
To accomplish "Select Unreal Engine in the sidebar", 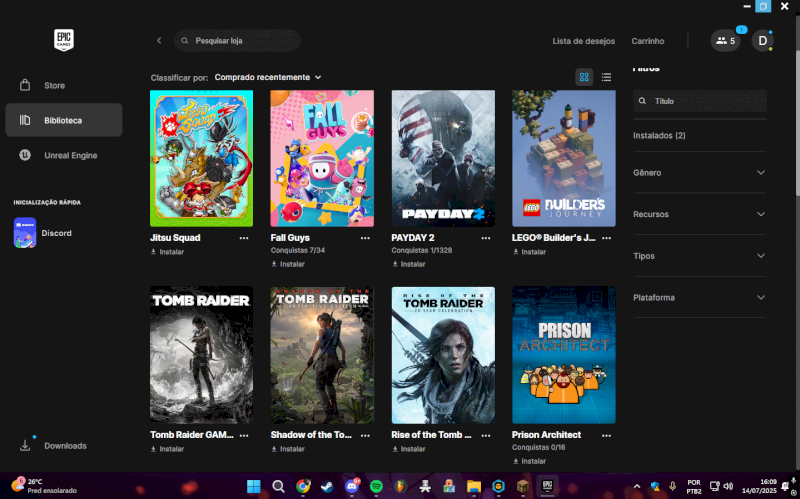I will (70, 155).
